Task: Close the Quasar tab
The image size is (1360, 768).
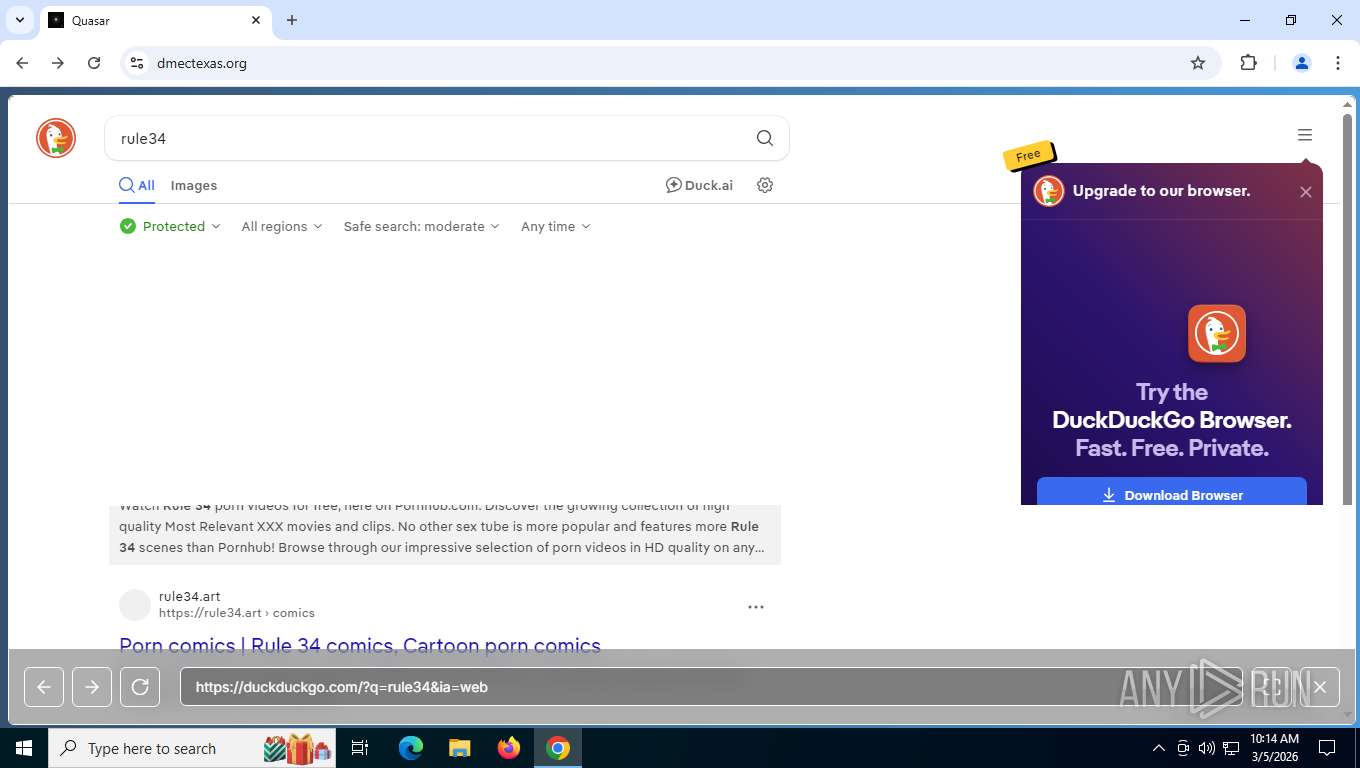Action: [256, 20]
